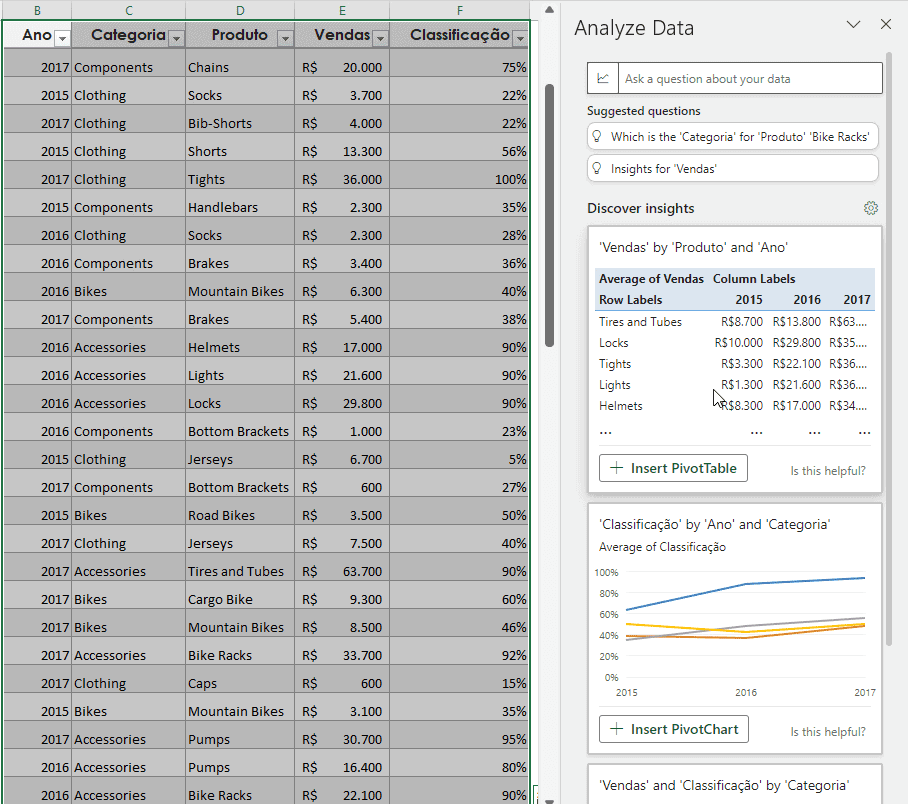The width and height of the screenshot is (908, 804).
Task: Select column E header
Action: click(x=342, y=10)
